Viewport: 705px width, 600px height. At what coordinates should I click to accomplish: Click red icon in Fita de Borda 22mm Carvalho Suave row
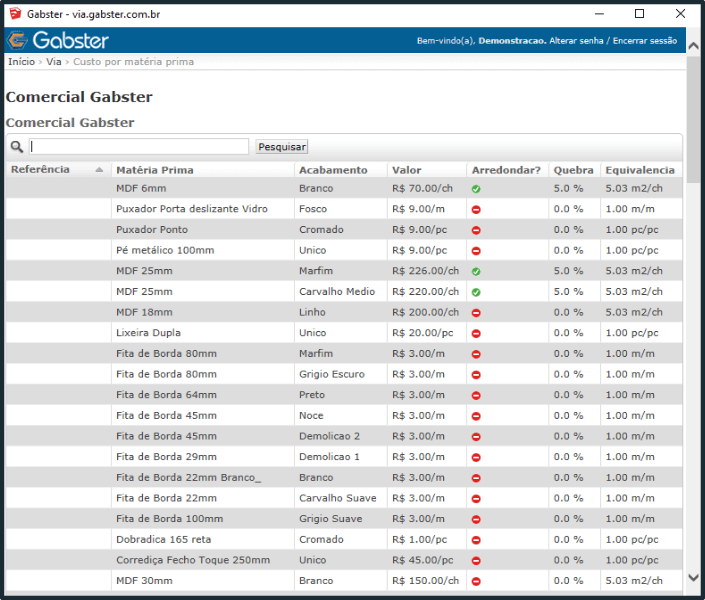click(x=476, y=499)
